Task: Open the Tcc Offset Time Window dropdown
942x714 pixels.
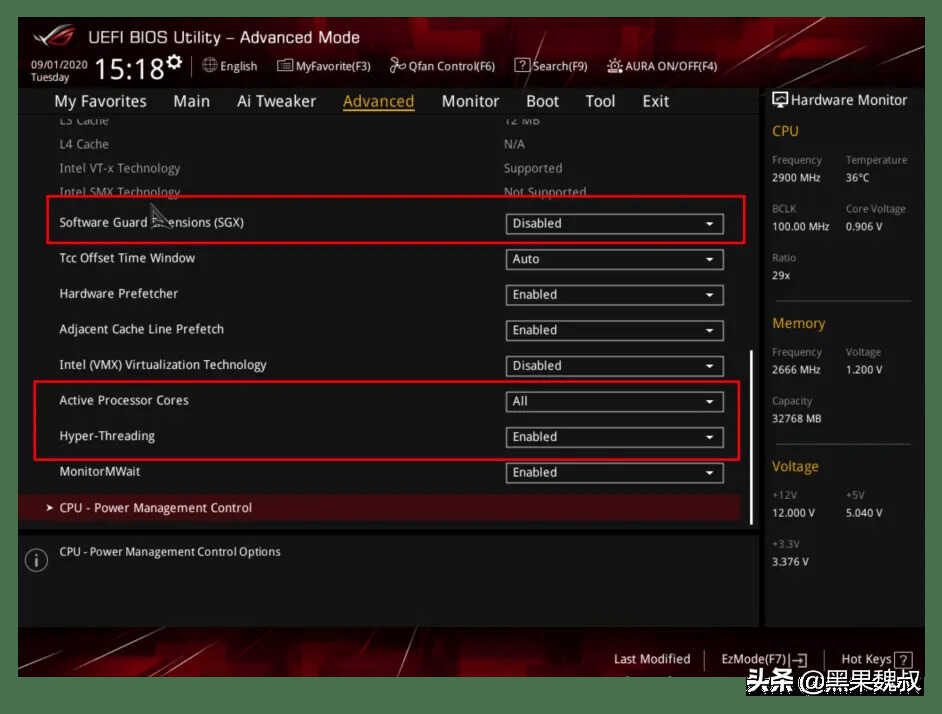Action: [x=614, y=259]
